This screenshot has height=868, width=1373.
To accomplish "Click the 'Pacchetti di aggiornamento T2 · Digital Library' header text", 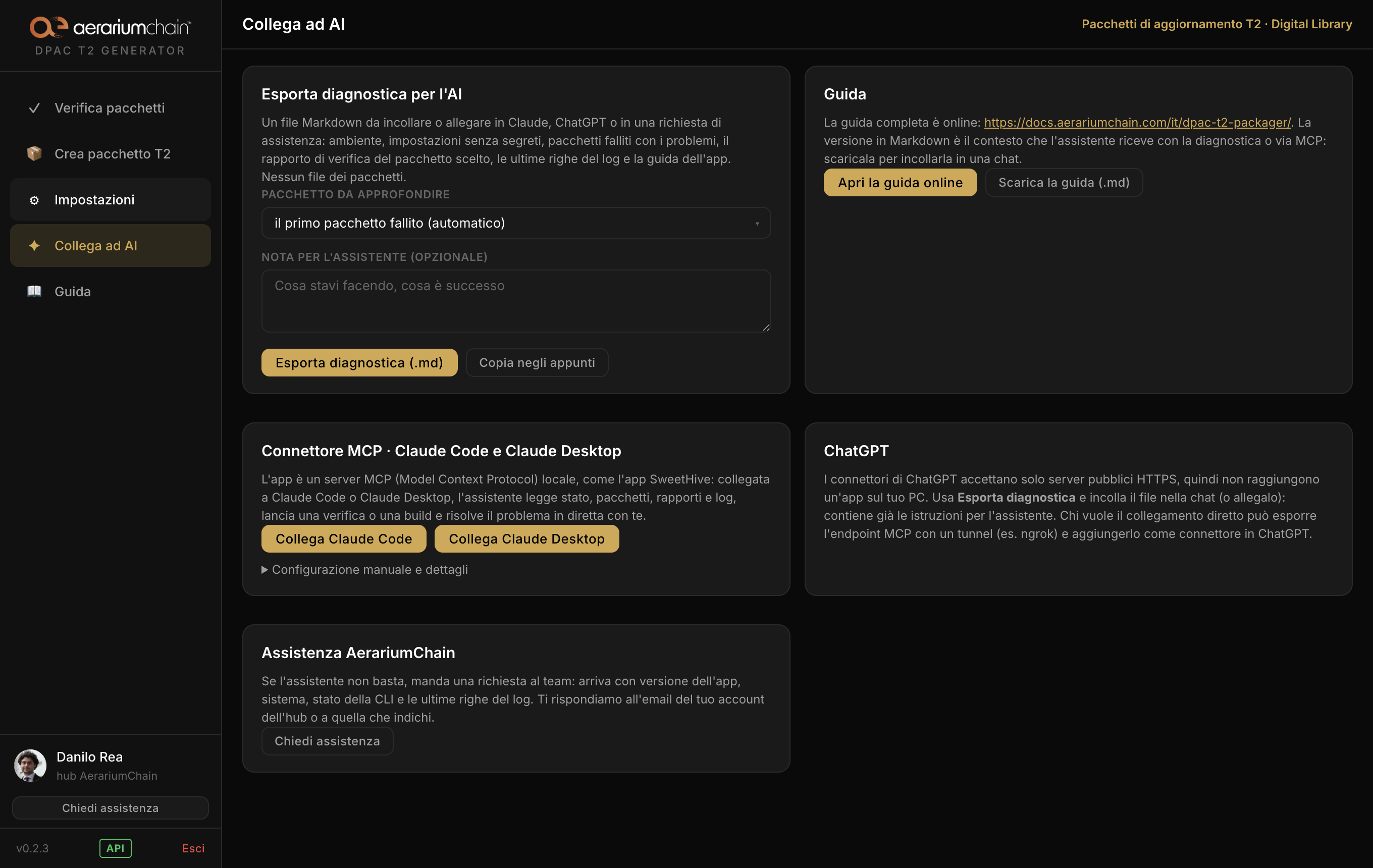I will 1217,24.
